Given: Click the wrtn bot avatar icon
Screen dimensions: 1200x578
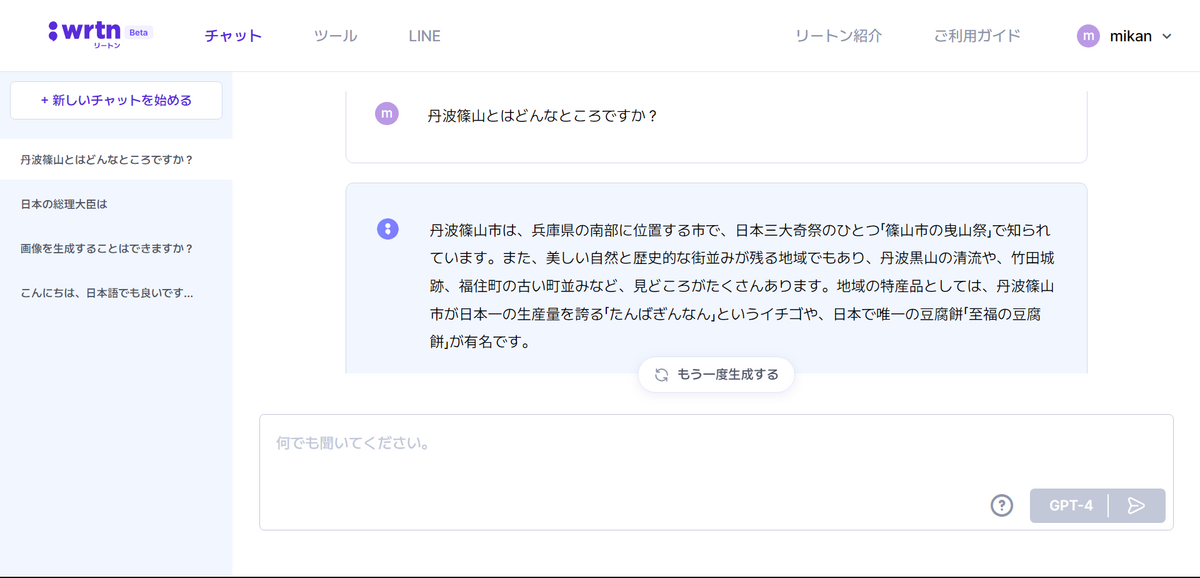Looking at the screenshot, I should coord(388,229).
